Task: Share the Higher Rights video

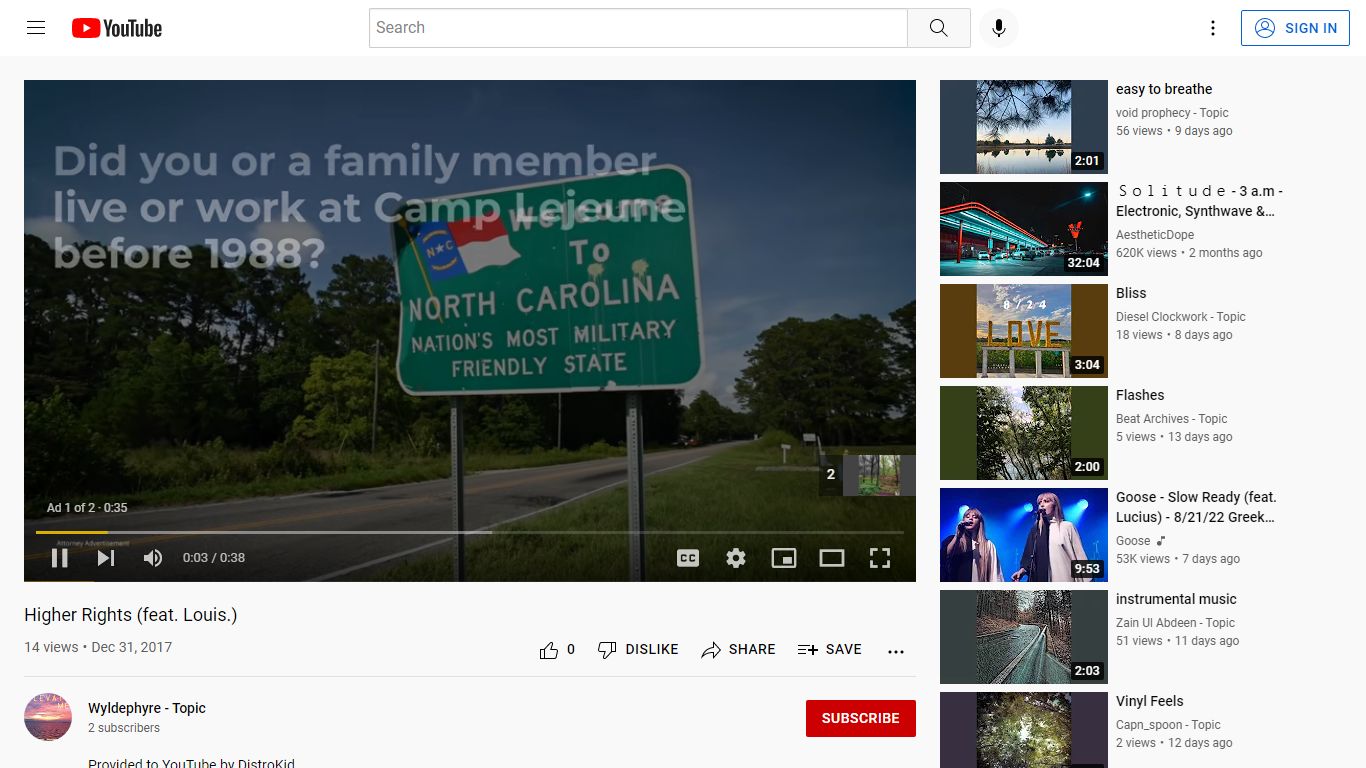Action: tap(738, 650)
